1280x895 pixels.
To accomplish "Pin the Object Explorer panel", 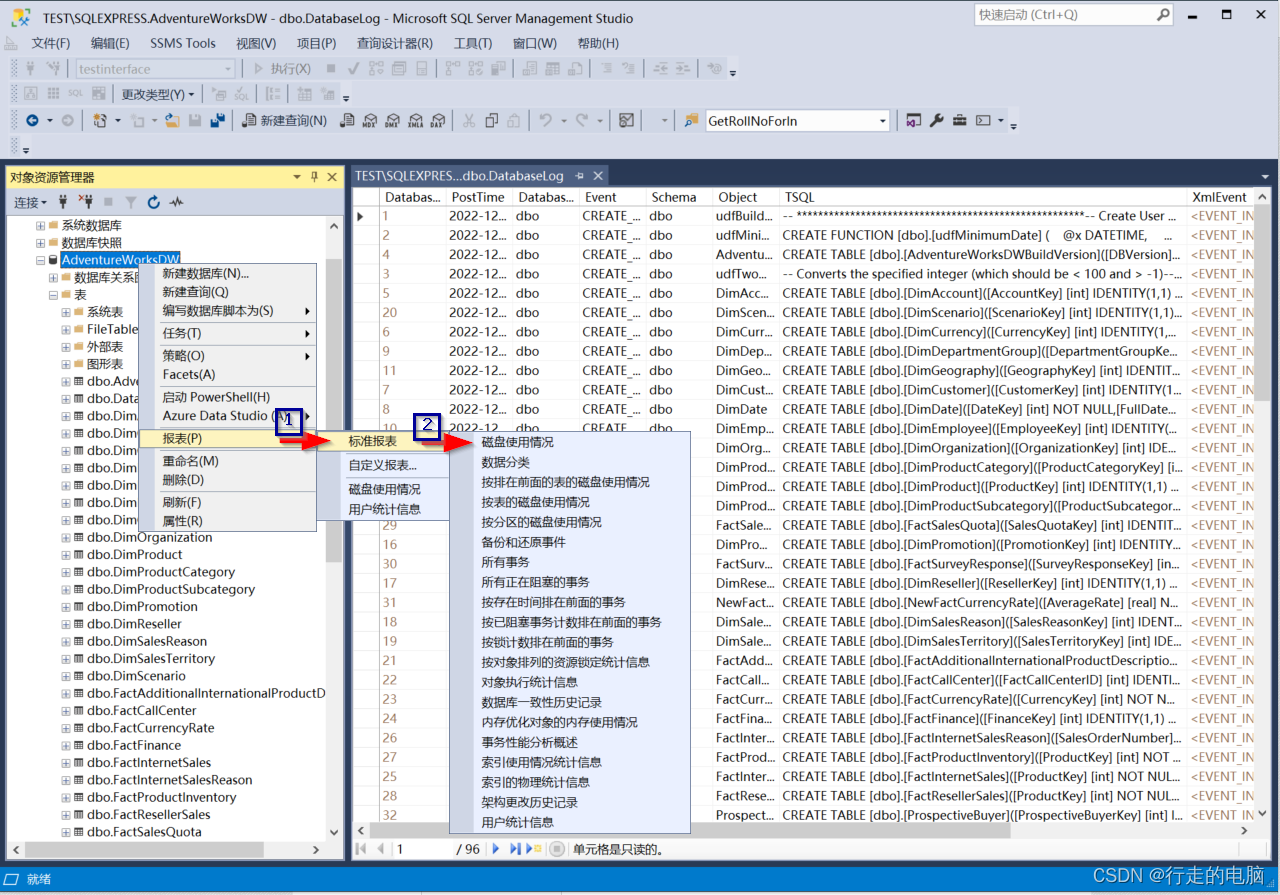I will (314, 177).
